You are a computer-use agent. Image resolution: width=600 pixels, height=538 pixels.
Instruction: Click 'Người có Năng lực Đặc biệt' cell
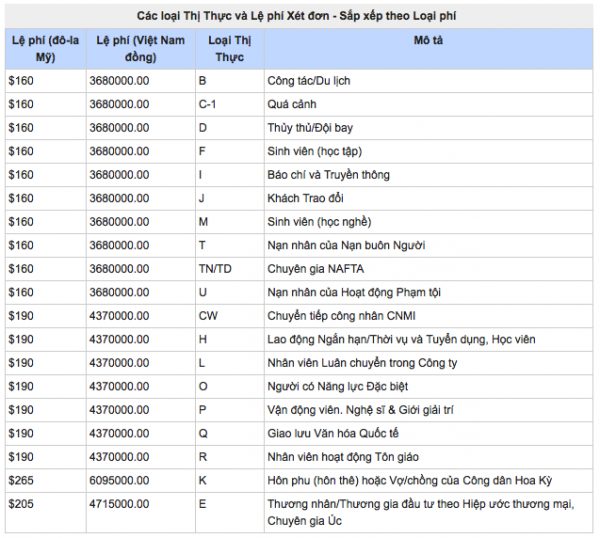429,386
